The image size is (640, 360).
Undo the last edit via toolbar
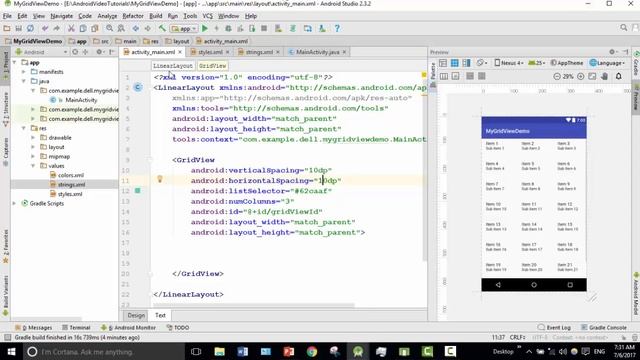pos(45,29)
